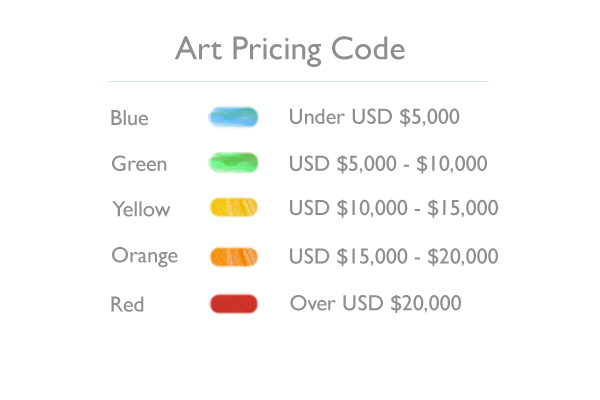
Task: Select the Red label text
Action: point(127,304)
